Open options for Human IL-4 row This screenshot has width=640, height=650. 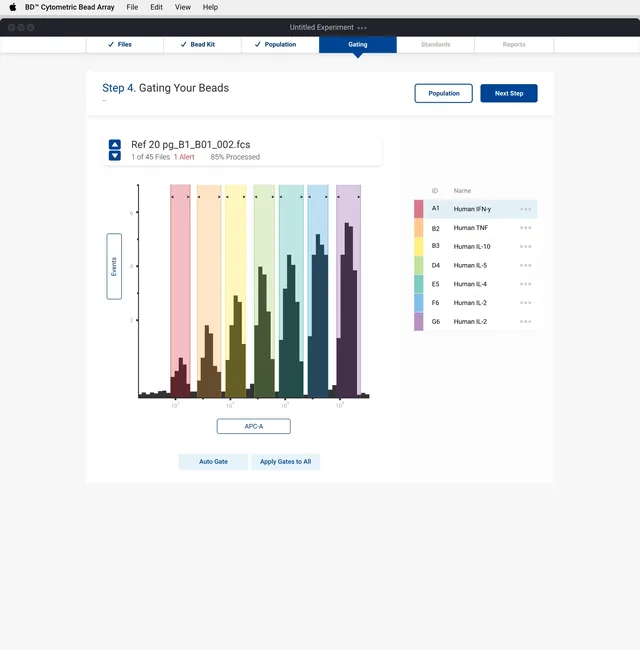click(x=526, y=284)
